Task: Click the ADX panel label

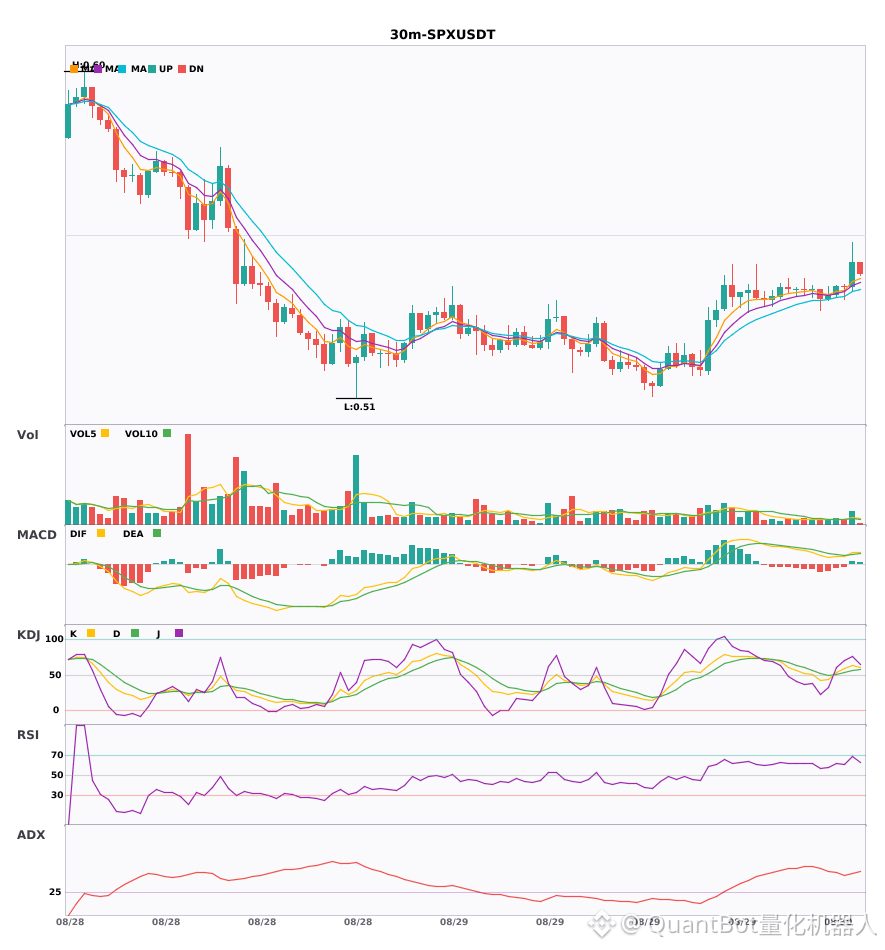Action: (x=31, y=835)
